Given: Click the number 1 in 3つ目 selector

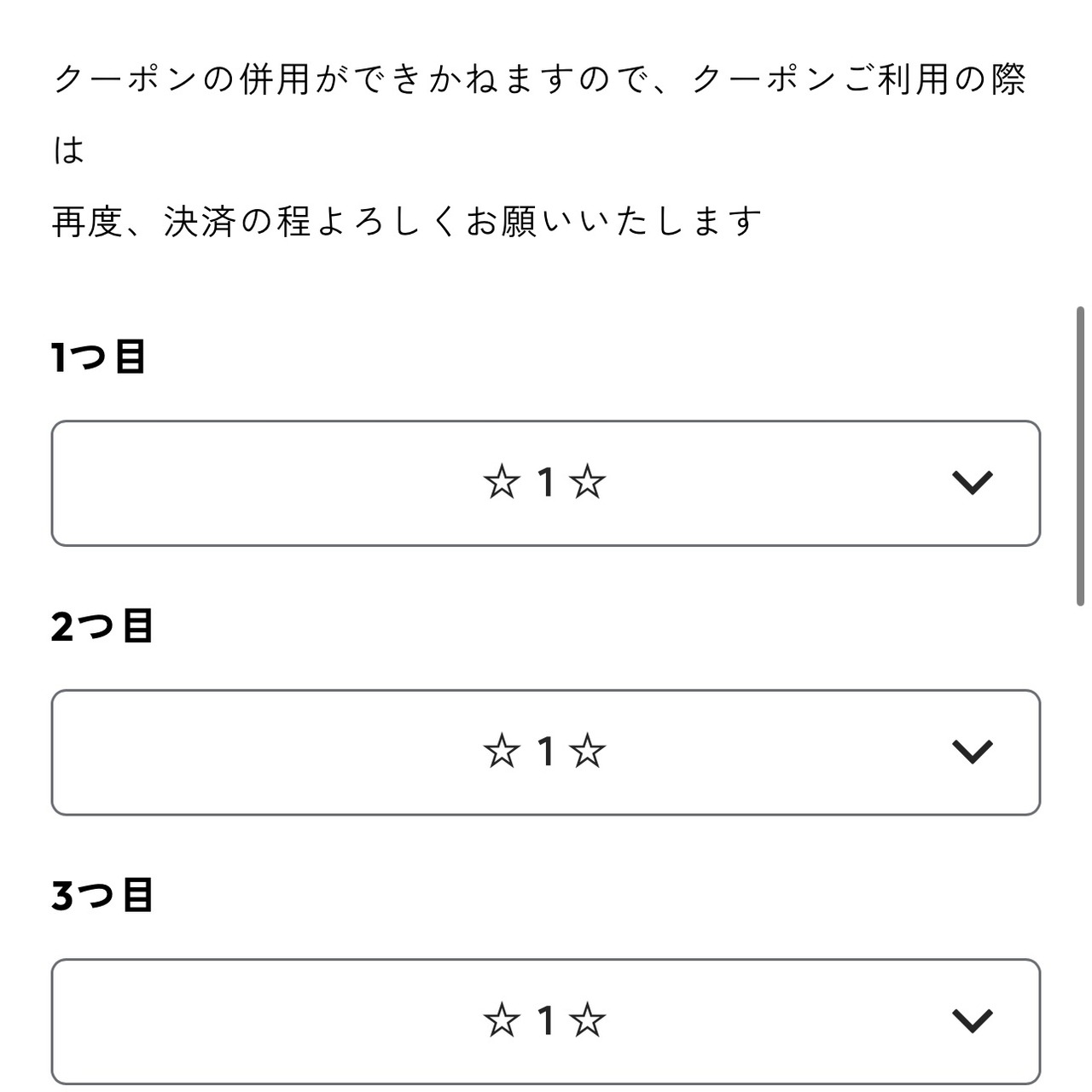Looking at the screenshot, I should tap(545, 1020).
